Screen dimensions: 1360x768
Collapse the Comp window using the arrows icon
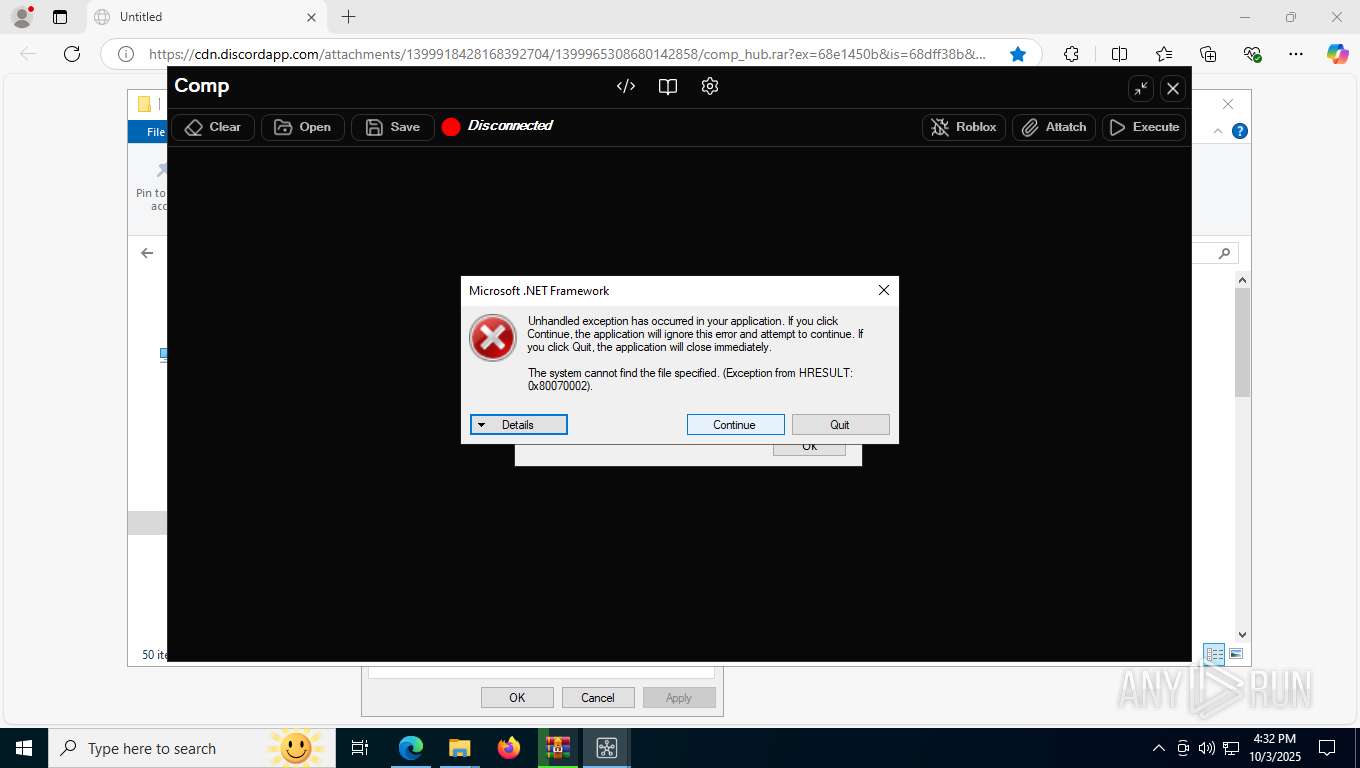(1141, 88)
